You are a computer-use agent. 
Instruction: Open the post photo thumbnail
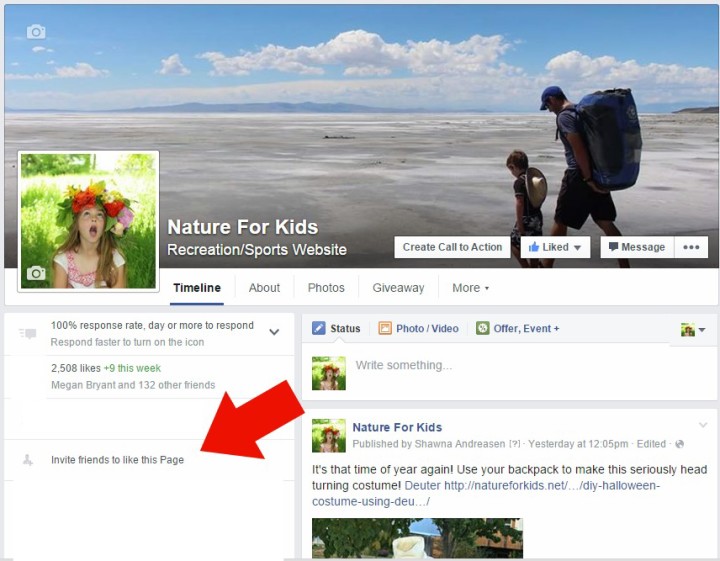(x=417, y=538)
